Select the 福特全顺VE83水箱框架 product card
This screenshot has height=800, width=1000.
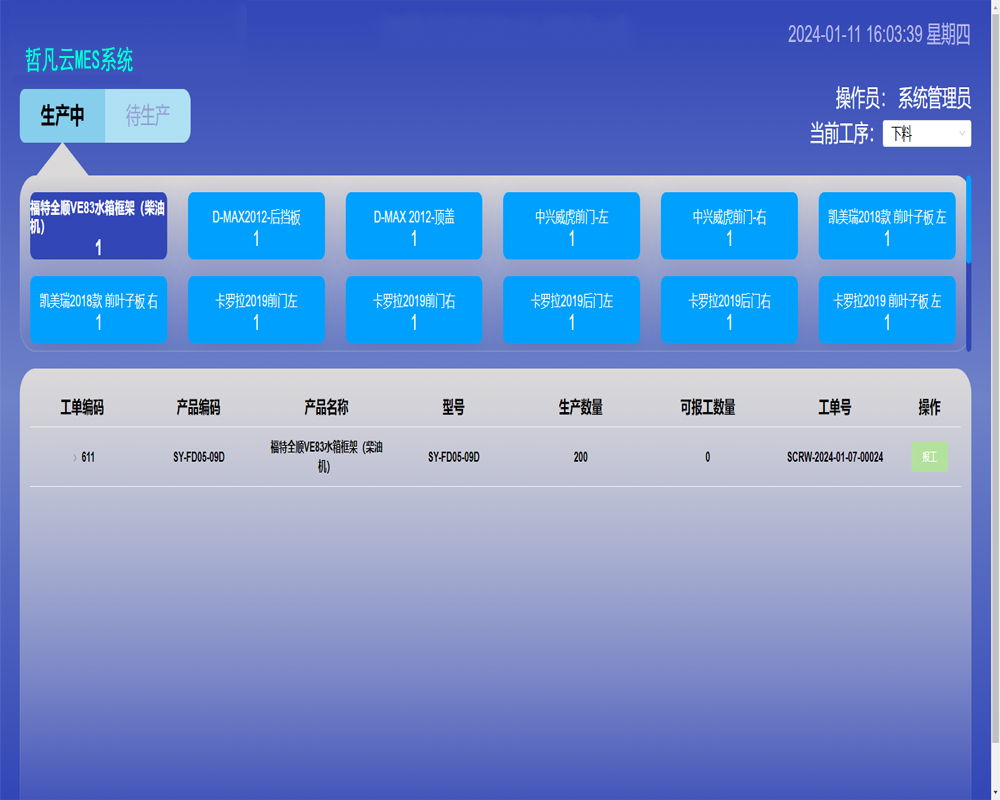click(98, 226)
